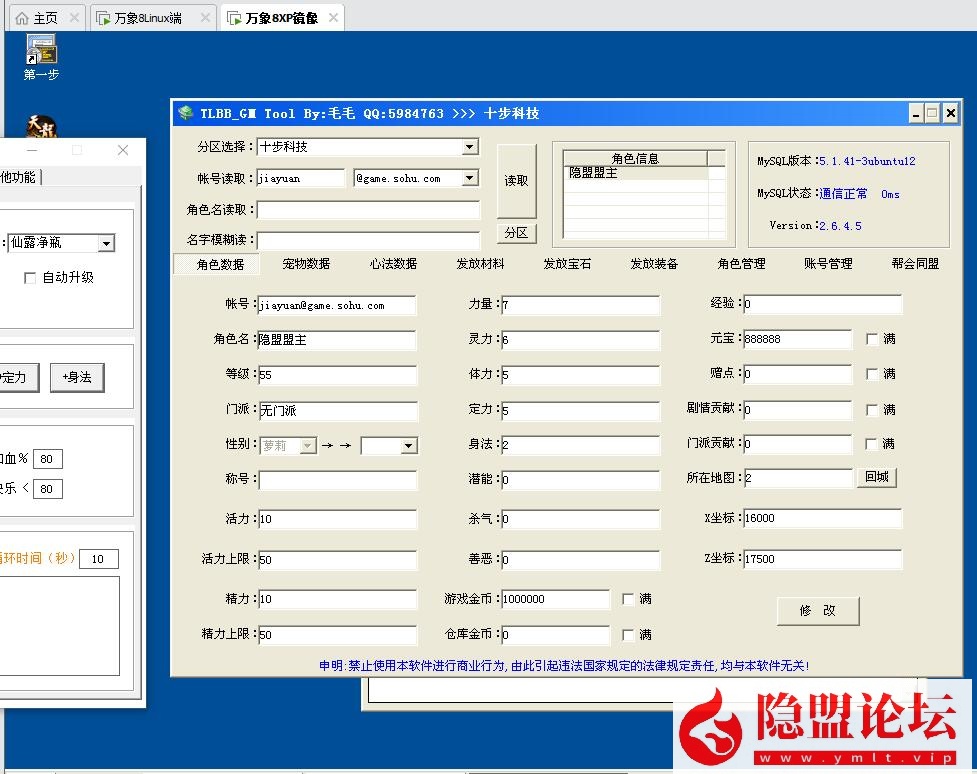Click the 修改 button to apply changes
Image resolution: width=977 pixels, height=774 pixels.
(x=818, y=611)
